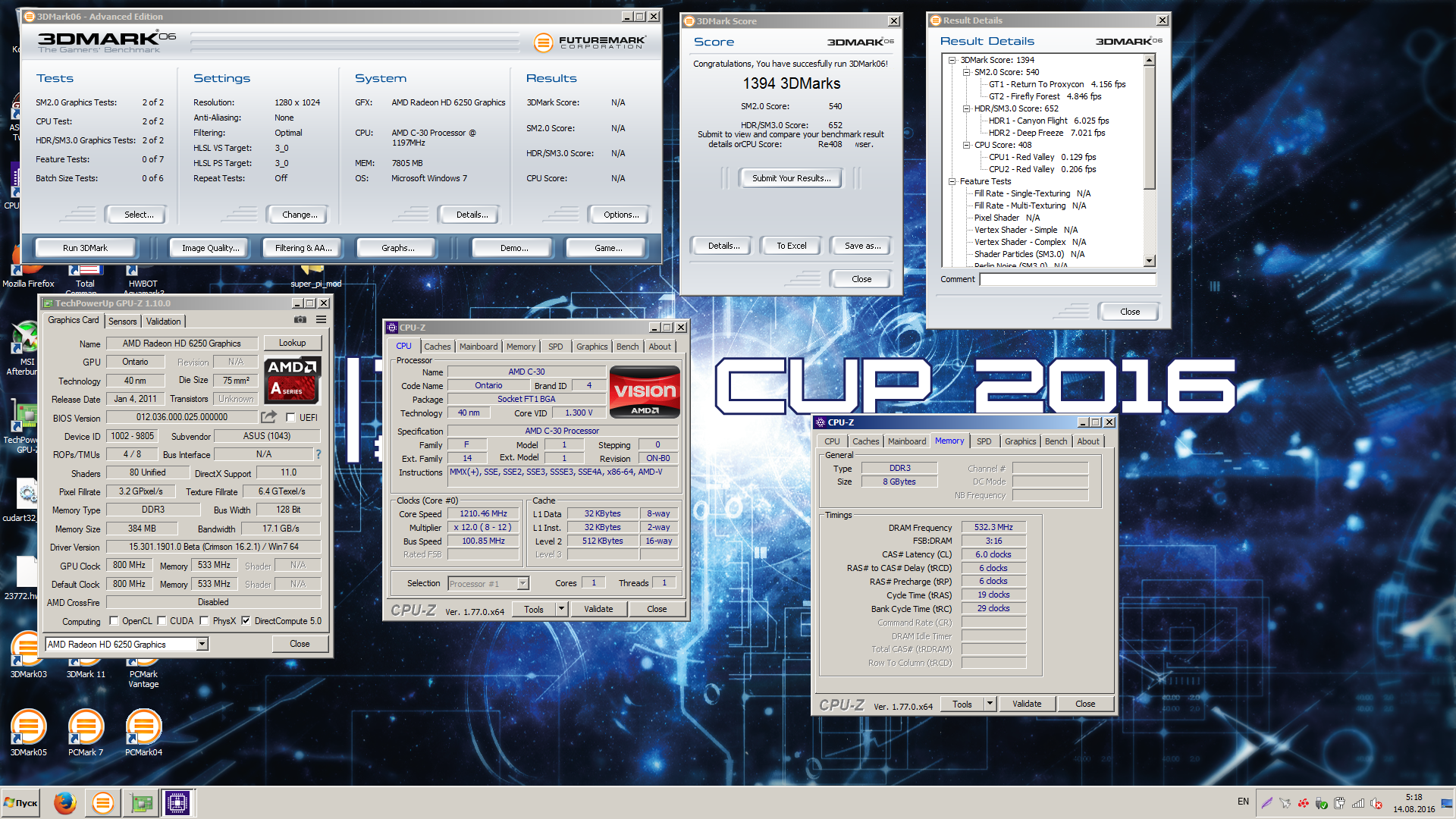
Task: Click AMD Vision logo in CPU-Z
Action: pyautogui.click(x=645, y=392)
